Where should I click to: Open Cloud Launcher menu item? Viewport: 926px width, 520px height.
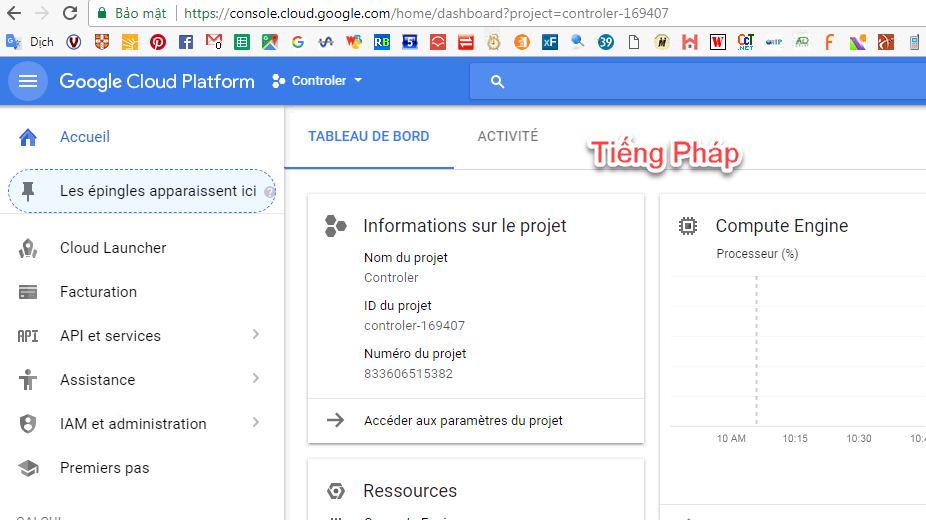tap(113, 248)
